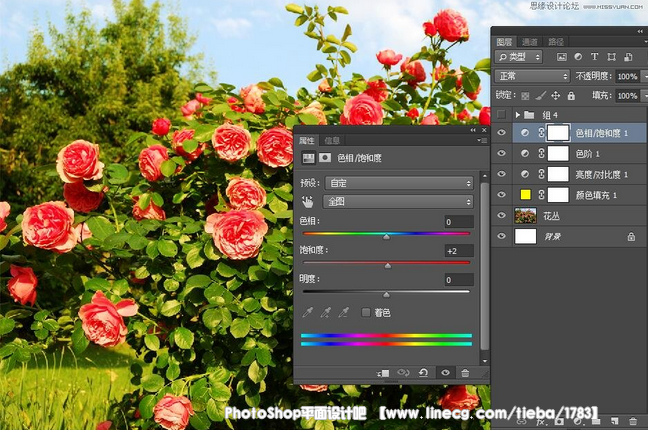Image resolution: width=648 pixels, height=430 pixels.
Task: Reset adjustment to defaults icon
Action: coord(423,373)
